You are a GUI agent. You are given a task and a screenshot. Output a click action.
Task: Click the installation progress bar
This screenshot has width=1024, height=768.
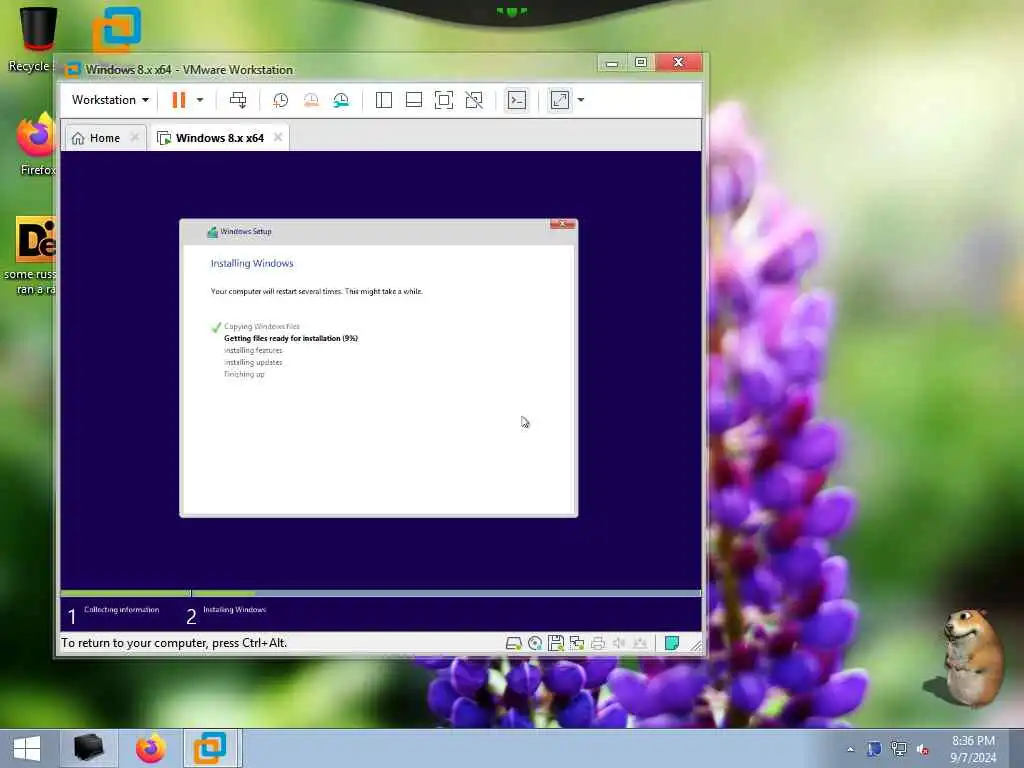pos(381,593)
